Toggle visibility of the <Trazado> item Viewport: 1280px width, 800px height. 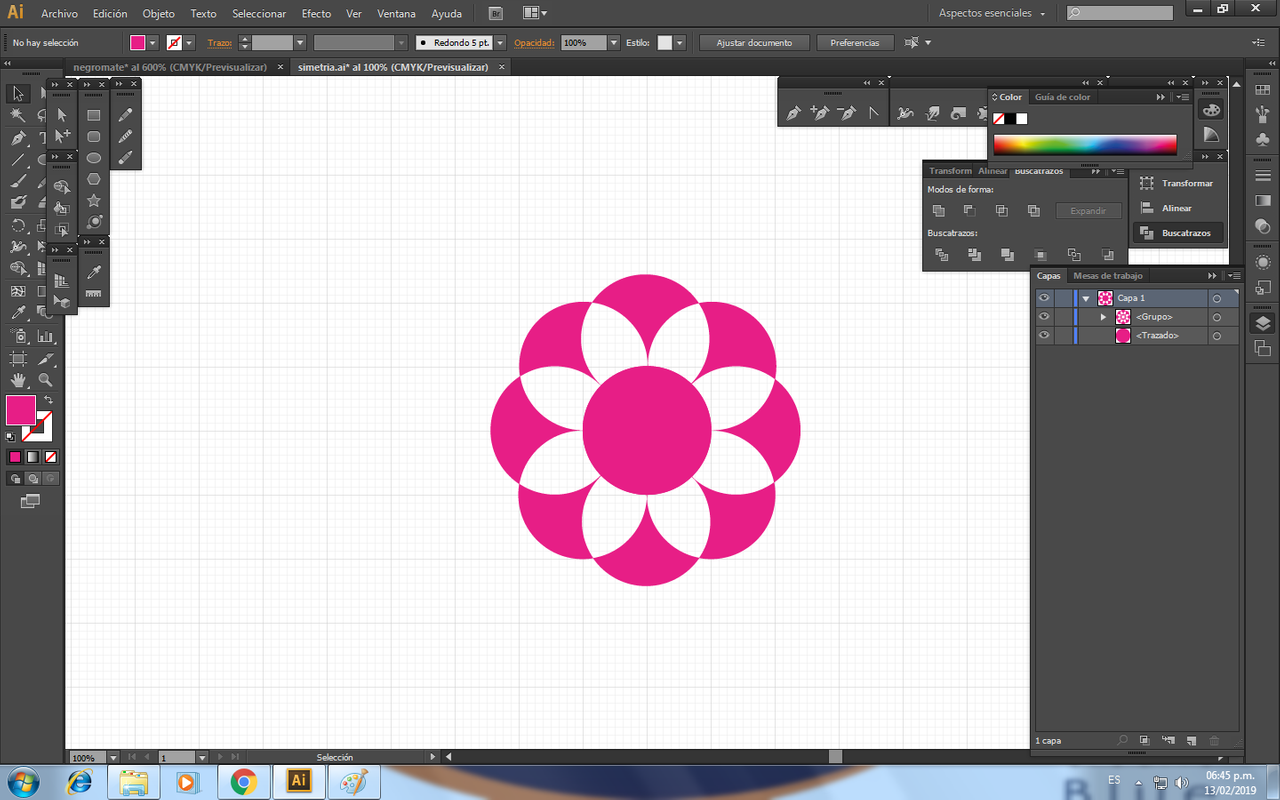click(x=1044, y=336)
